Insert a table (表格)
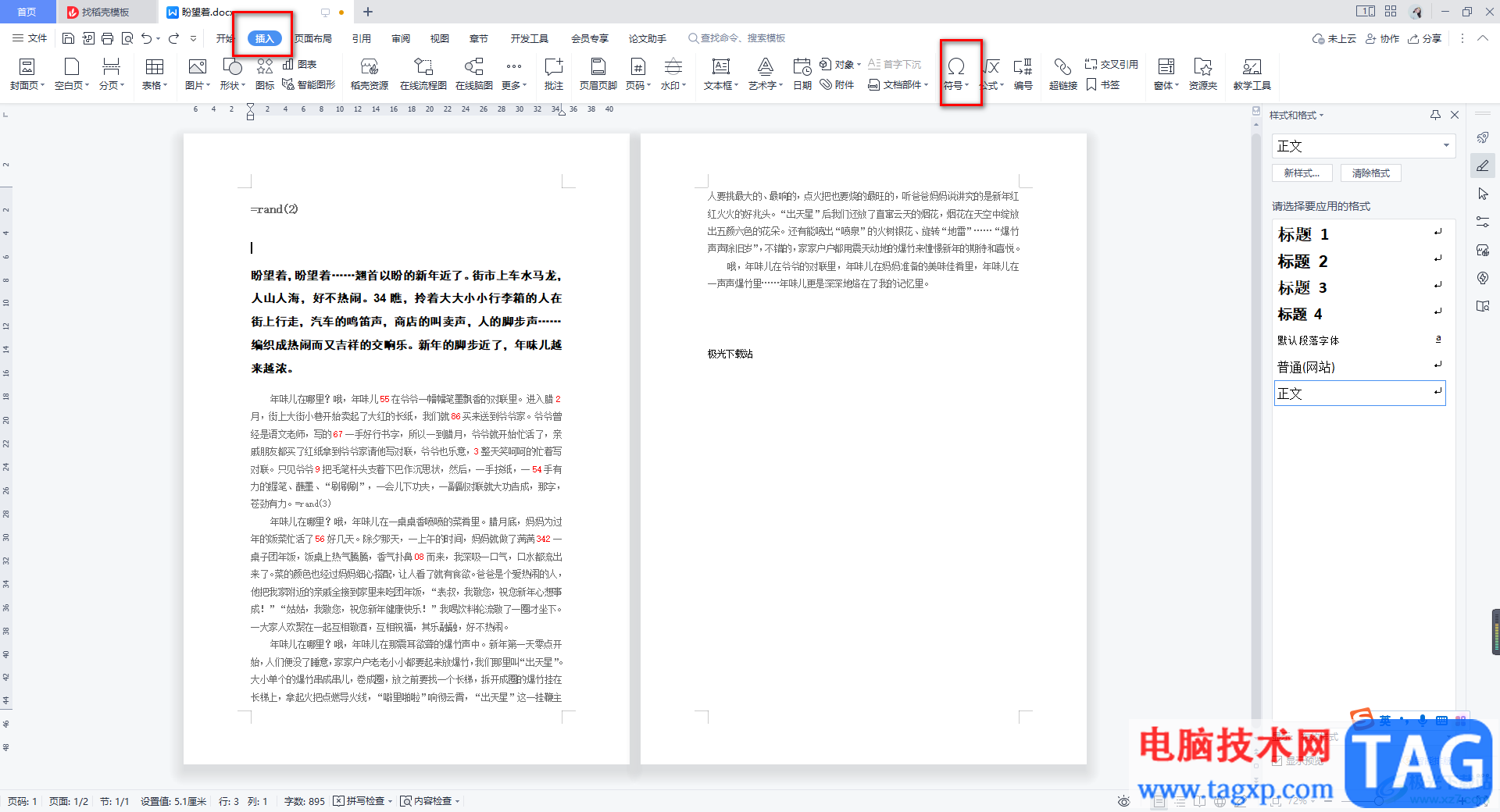The image size is (1500, 812). (155, 75)
